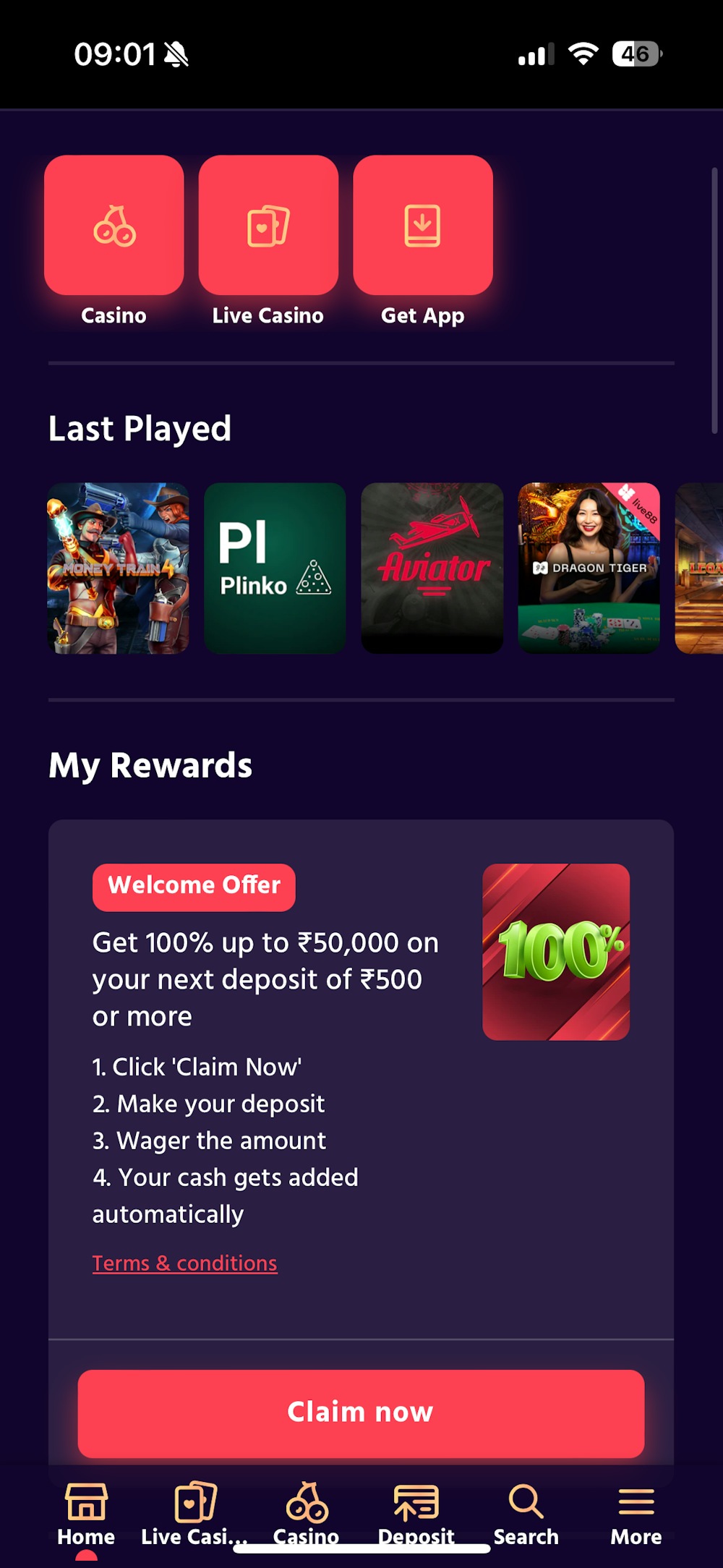Open the Dragon Tiger live game
Image resolution: width=723 pixels, height=1568 pixels.
coord(589,568)
